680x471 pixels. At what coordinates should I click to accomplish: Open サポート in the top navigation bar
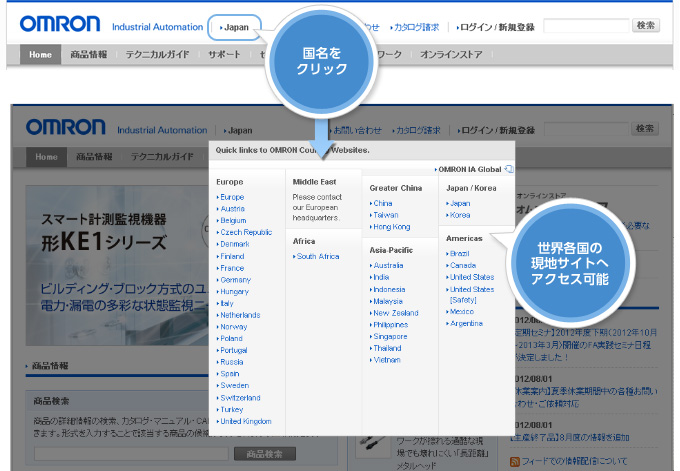click(224, 55)
